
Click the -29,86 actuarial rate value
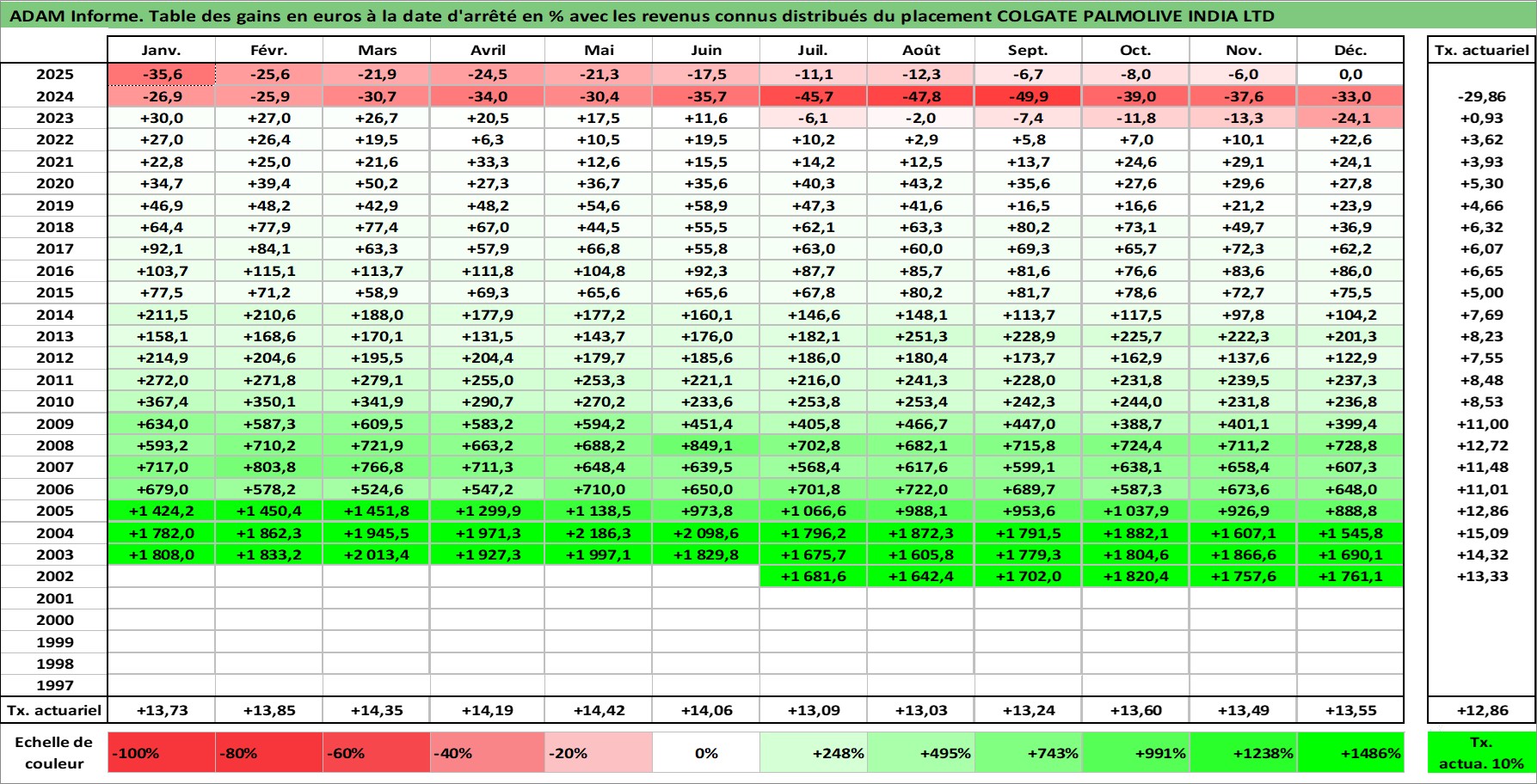click(x=1482, y=96)
